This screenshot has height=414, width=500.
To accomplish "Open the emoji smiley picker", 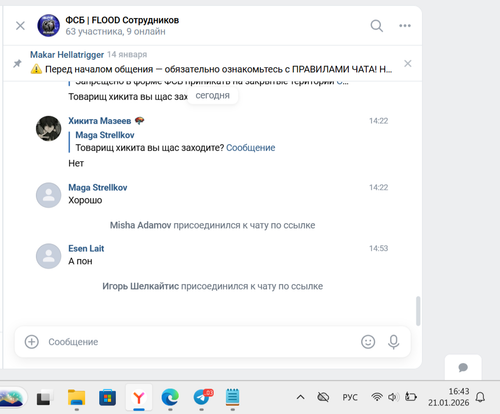I will [368, 342].
